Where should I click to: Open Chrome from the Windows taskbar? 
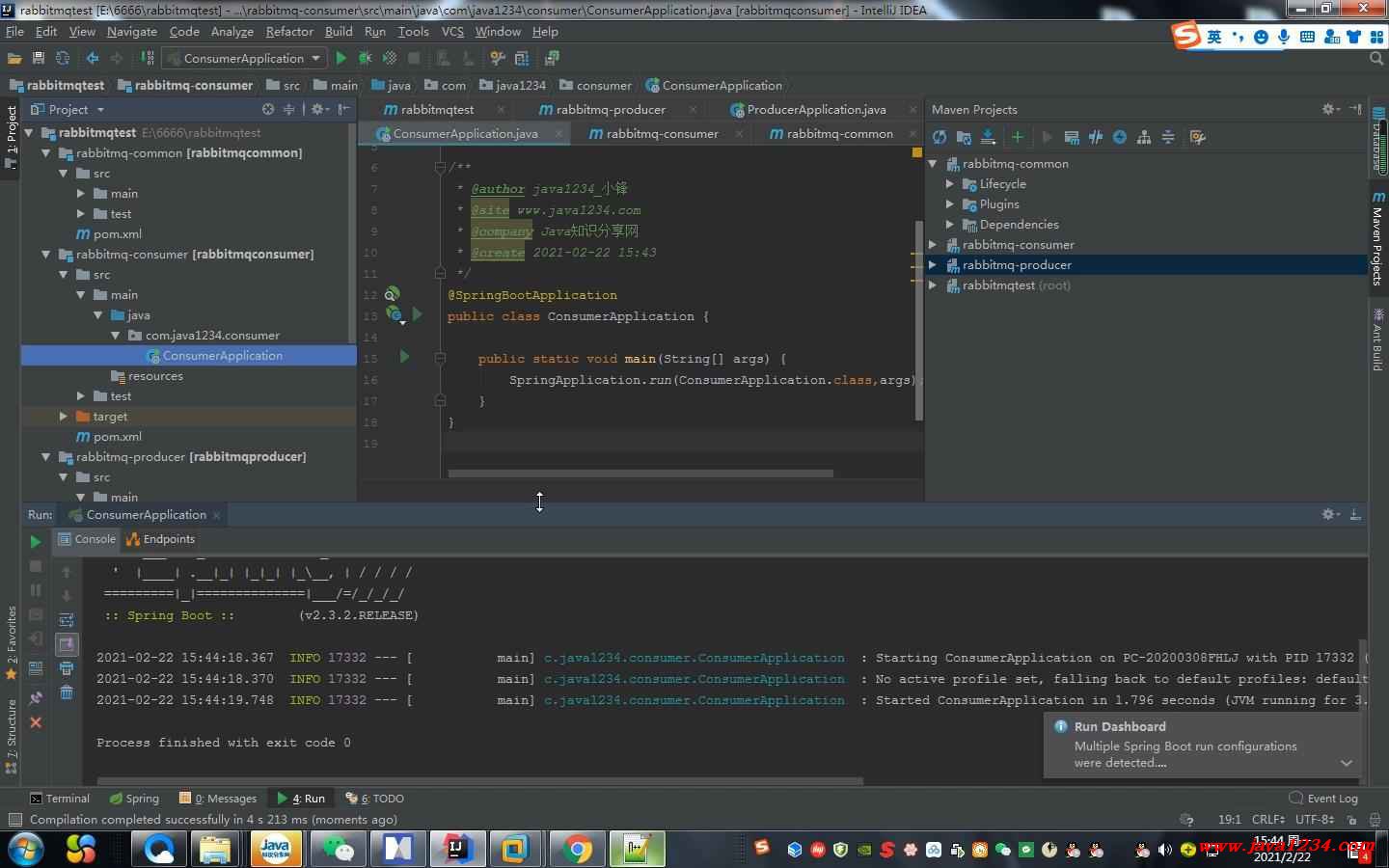pos(577,850)
